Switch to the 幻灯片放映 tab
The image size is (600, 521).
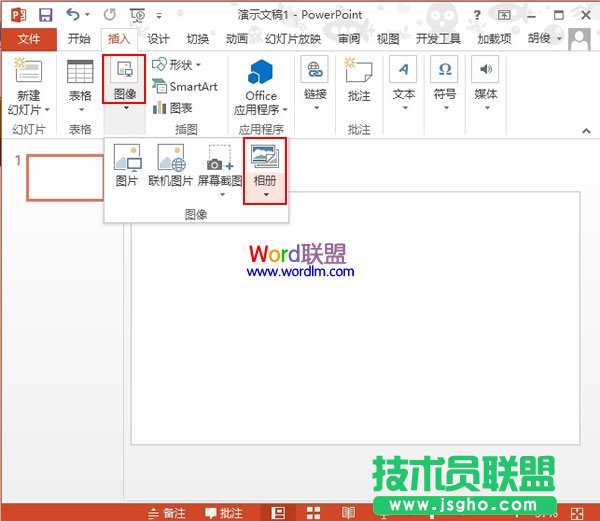pos(293,39)
